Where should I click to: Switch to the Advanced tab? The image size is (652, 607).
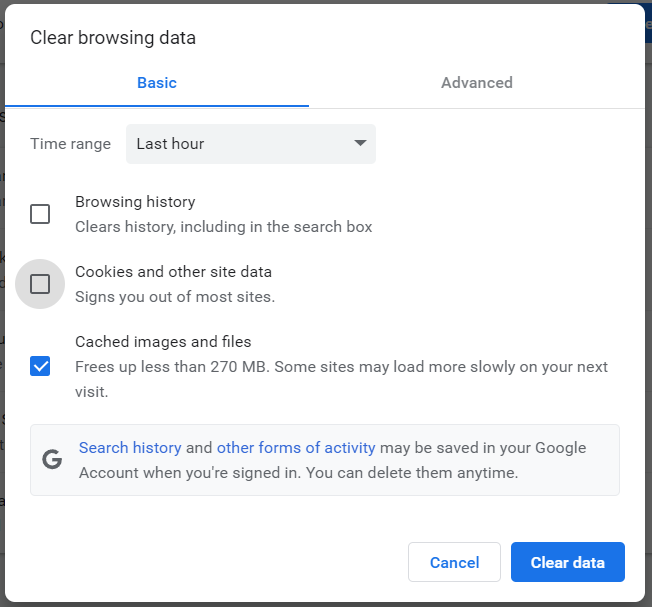(x=477, y=83)
